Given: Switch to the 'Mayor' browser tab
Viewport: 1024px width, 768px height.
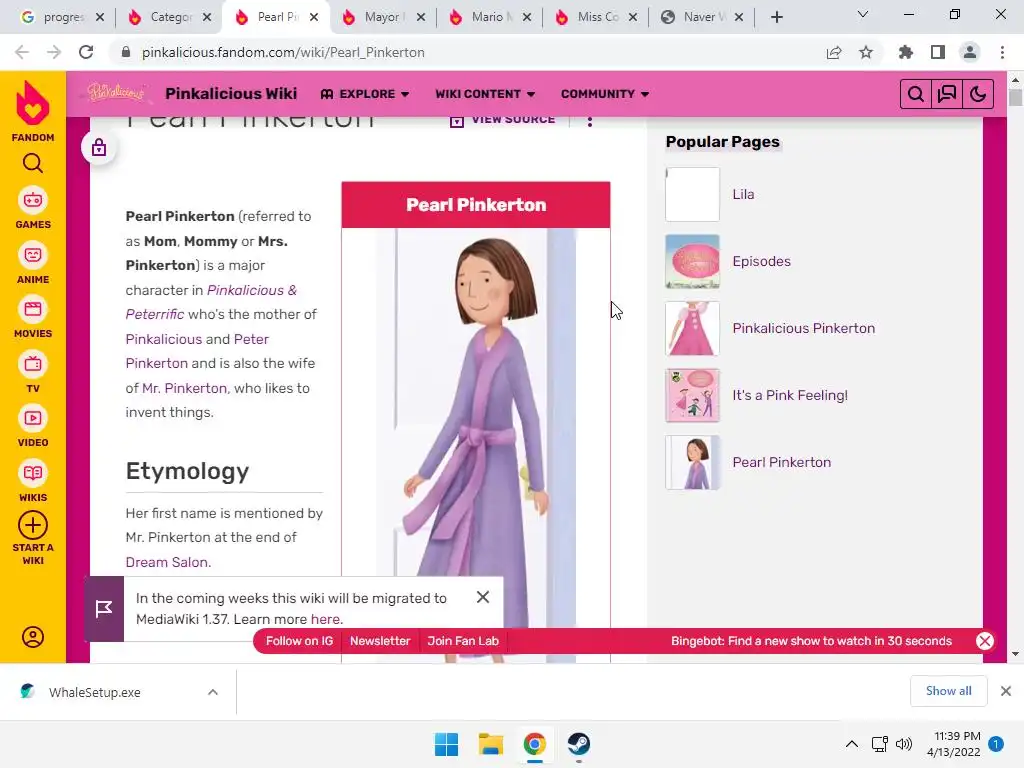Looking at the screenshot, I should (x=383, y=17).
